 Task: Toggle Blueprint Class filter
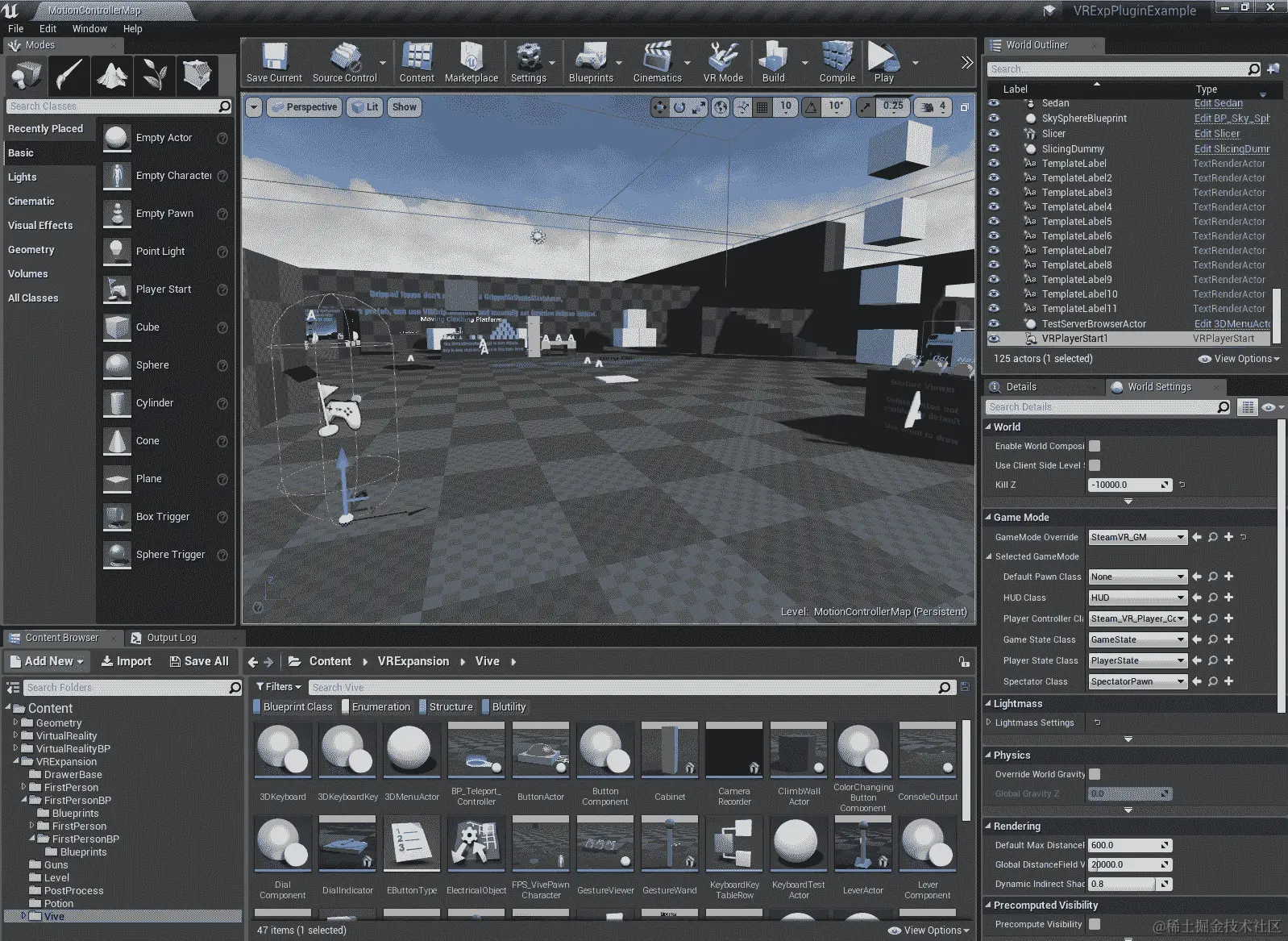(x=293, y=707)
